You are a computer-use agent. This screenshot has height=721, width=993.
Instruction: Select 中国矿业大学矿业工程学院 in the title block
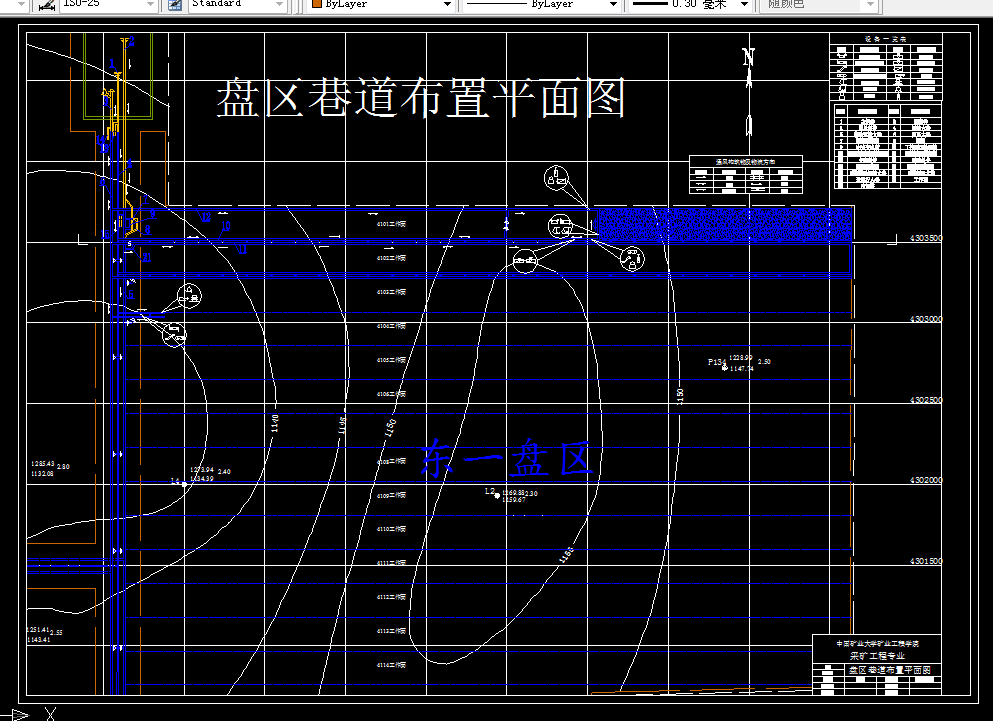877,644
